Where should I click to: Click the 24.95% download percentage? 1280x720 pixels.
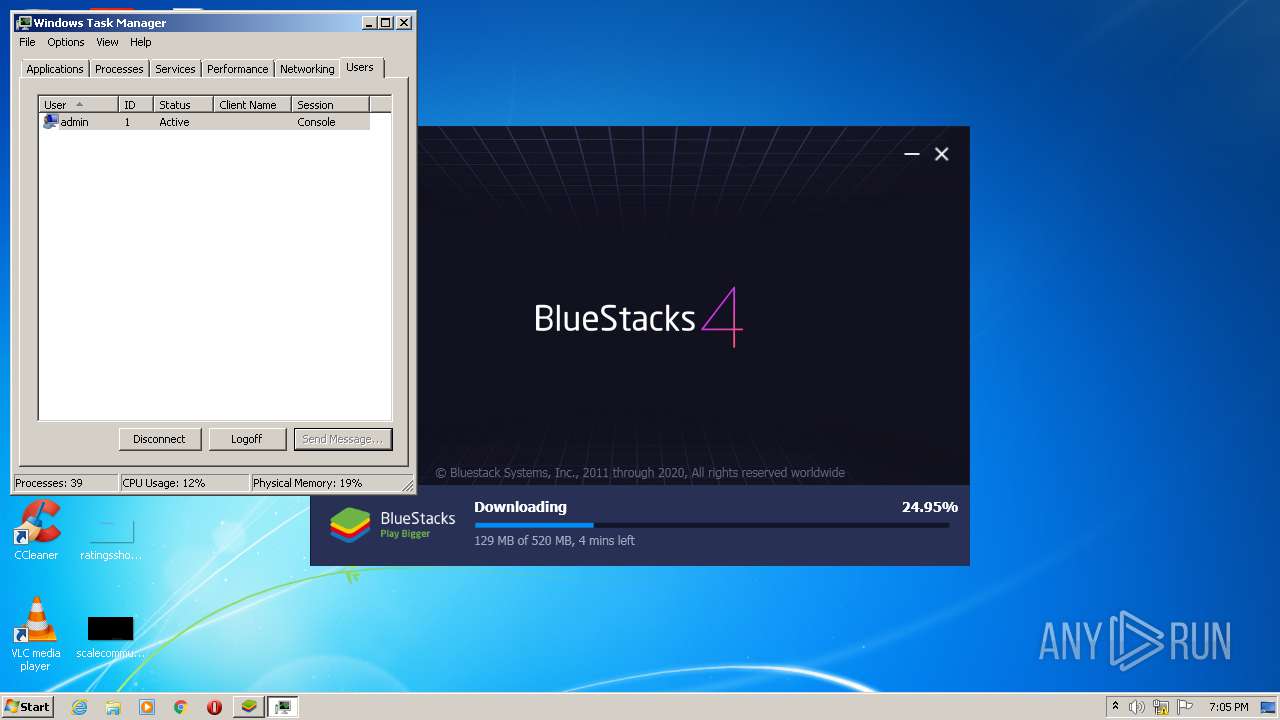click(x=929, y=507)
